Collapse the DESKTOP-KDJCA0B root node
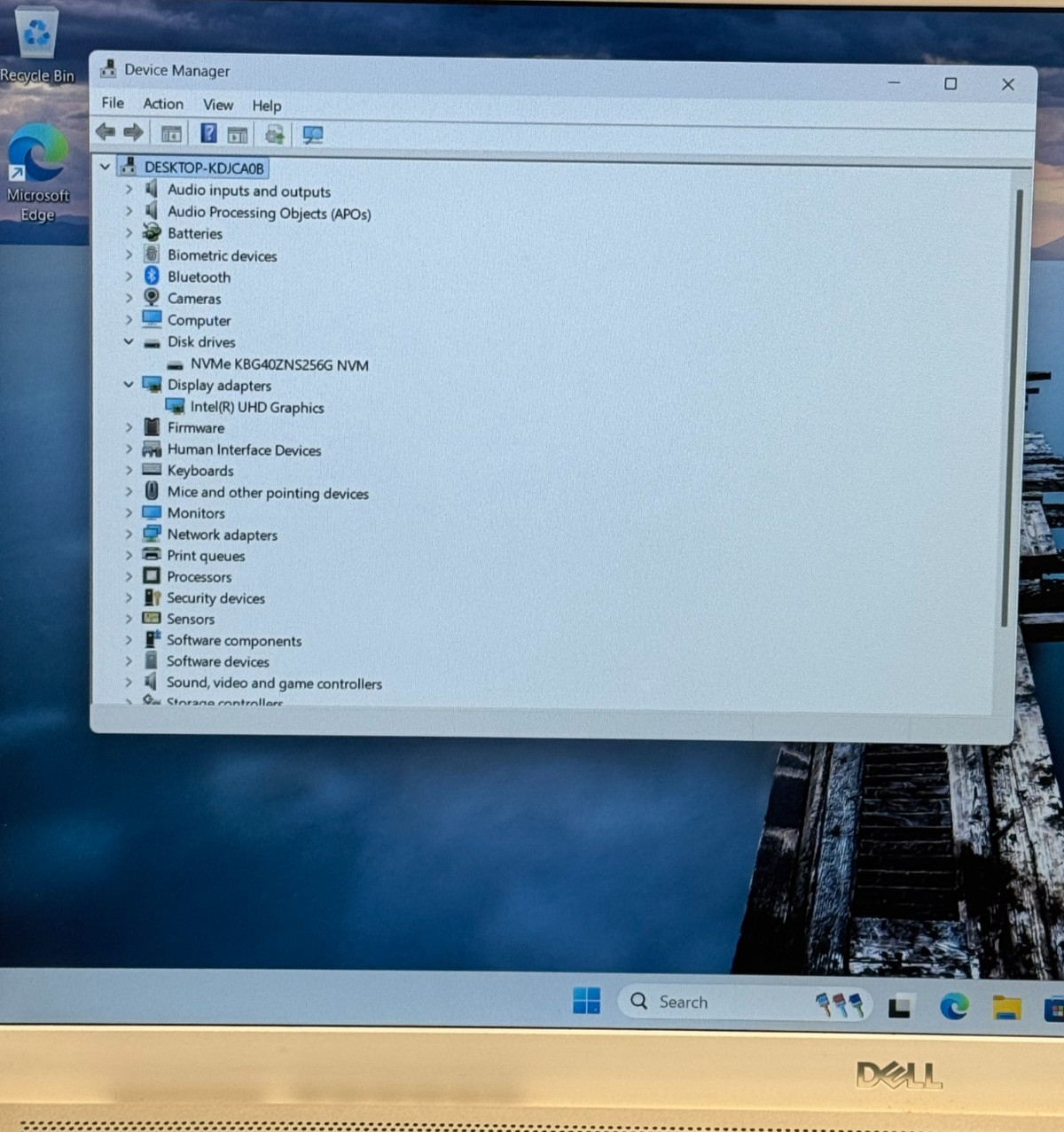Viewport: 1064px width, 1132px height. pyautogui.click(x=105, y=166)
